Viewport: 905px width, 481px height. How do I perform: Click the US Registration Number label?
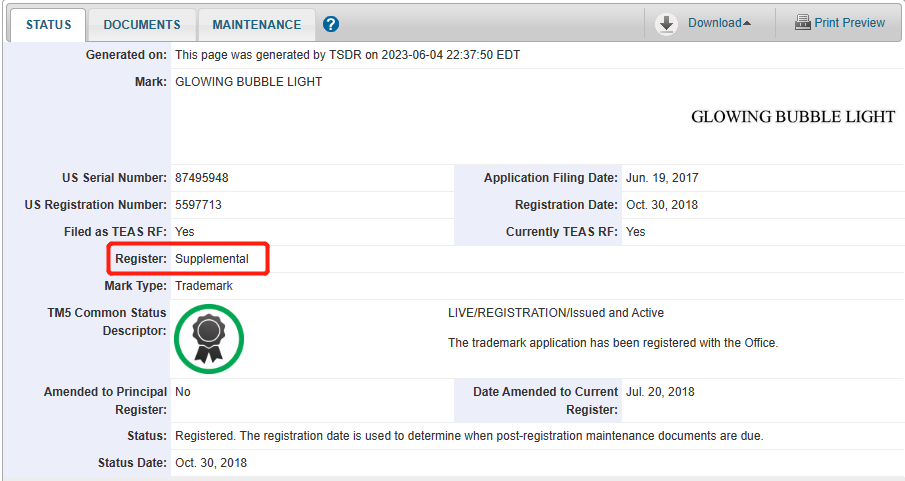(96, 205)
